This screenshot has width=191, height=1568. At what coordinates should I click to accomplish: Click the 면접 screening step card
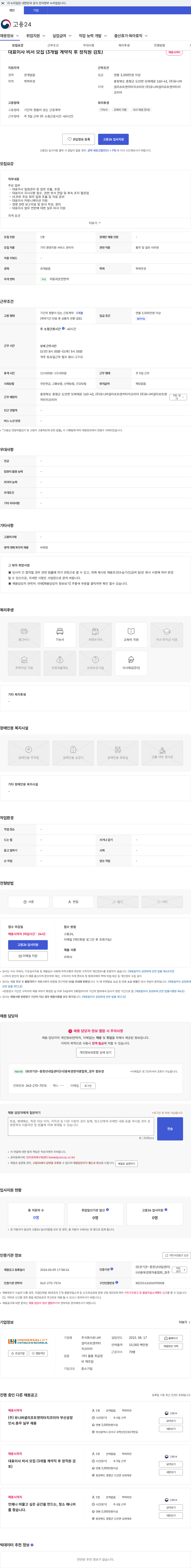click(73, 902)
